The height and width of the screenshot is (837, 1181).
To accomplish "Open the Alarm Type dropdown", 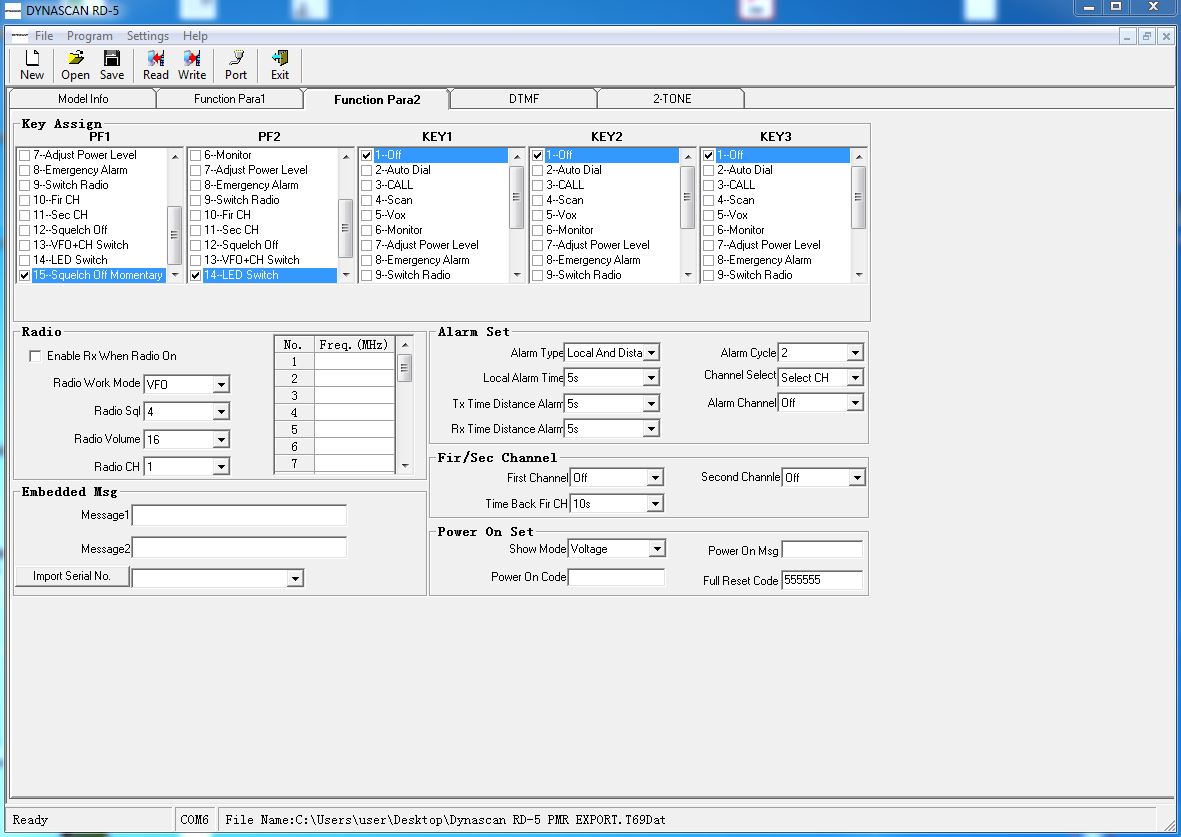I will coord(652,353).
